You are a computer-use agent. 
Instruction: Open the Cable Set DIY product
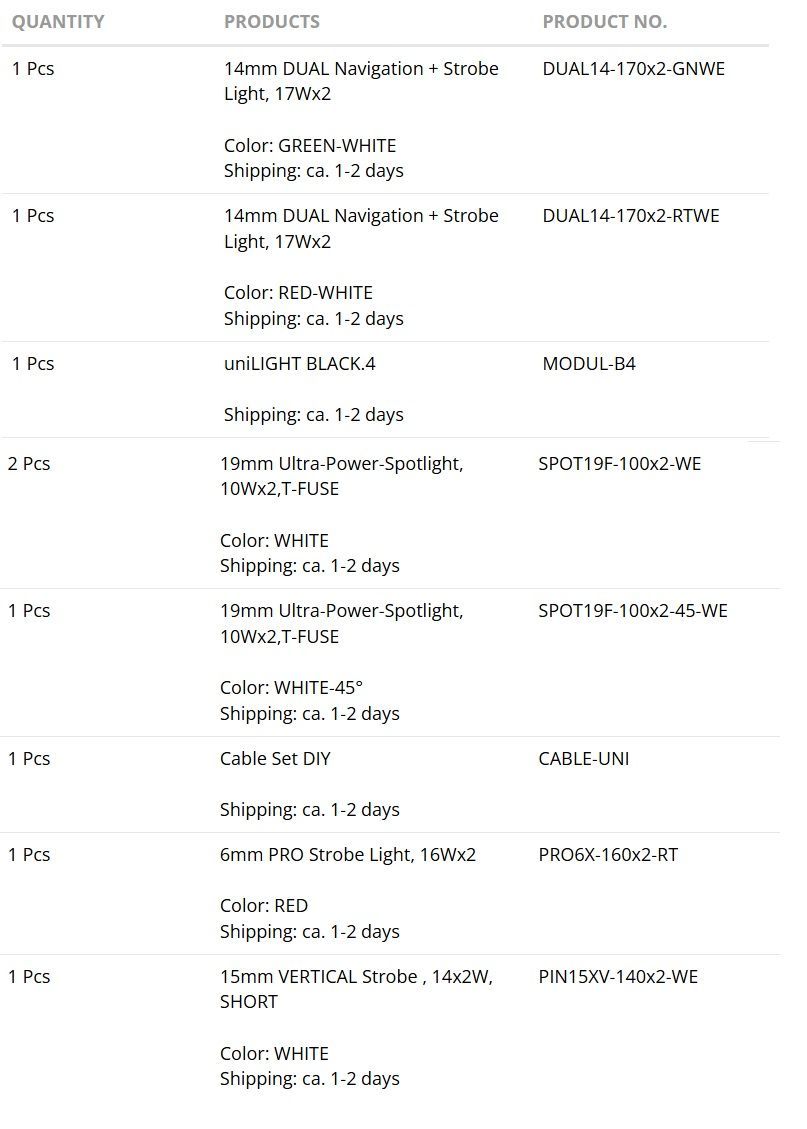point(275,759)
